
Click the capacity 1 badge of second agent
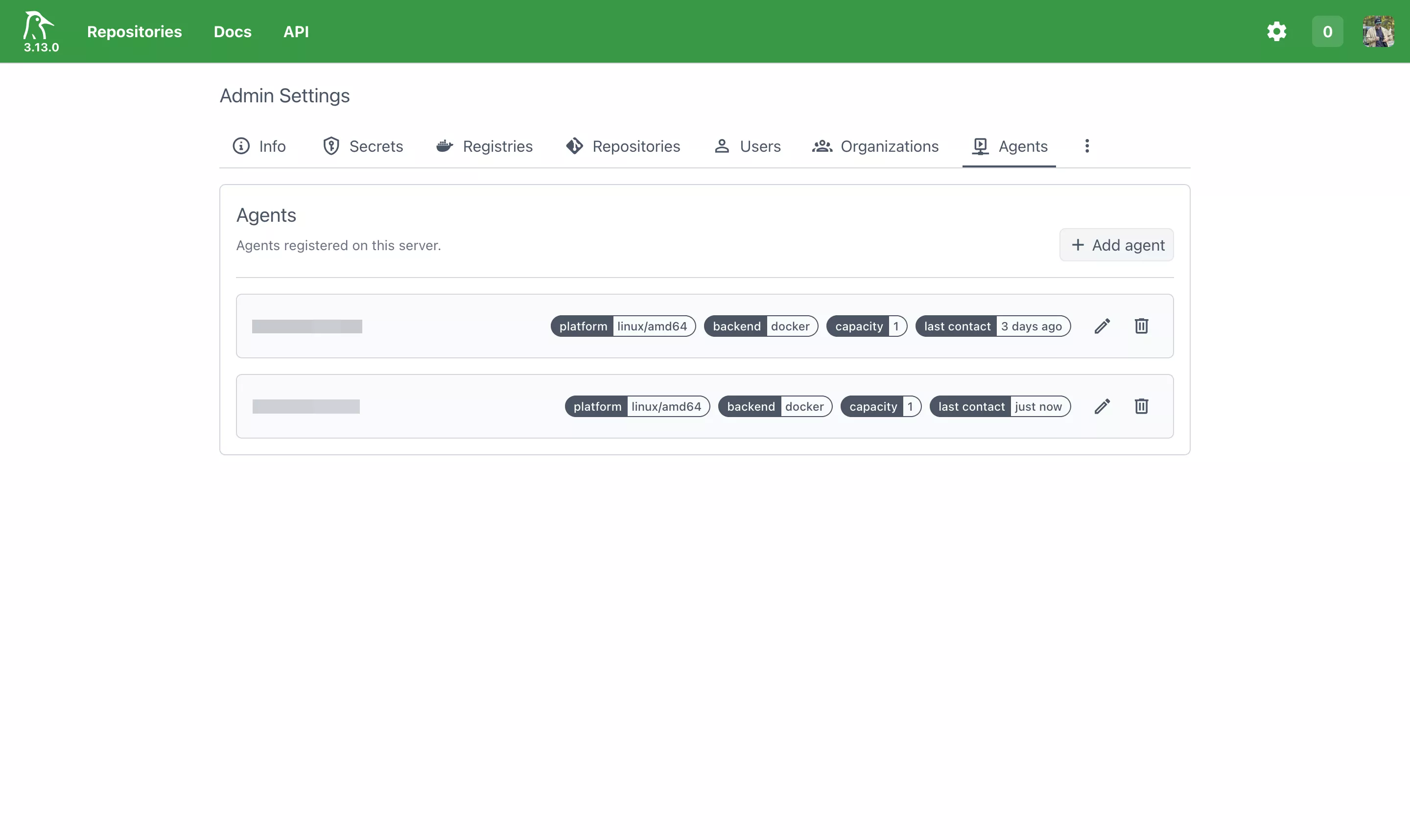point(881,406)
